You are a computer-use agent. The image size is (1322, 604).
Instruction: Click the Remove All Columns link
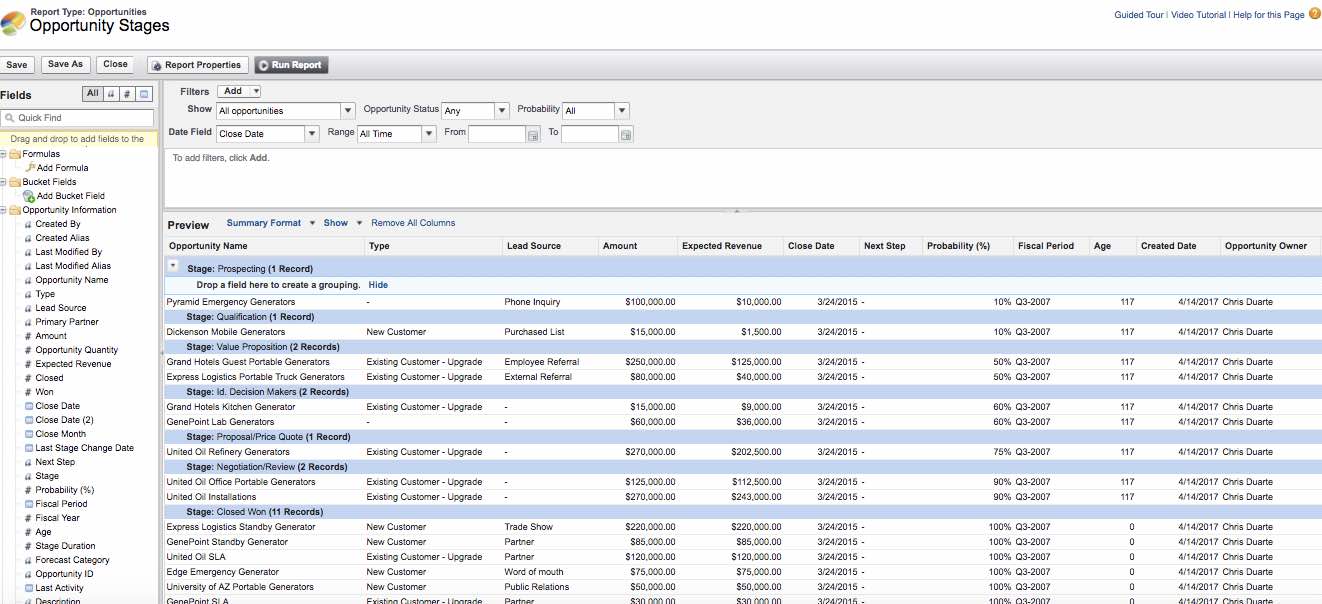click(x=413, y=223)
